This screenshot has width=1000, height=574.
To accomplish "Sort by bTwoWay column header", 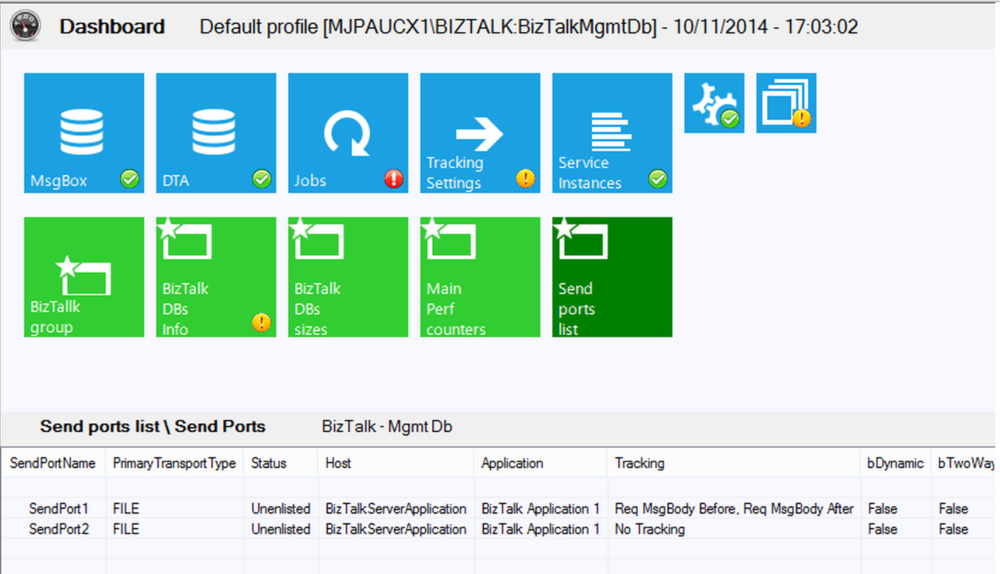I will (x=965, y=463).
